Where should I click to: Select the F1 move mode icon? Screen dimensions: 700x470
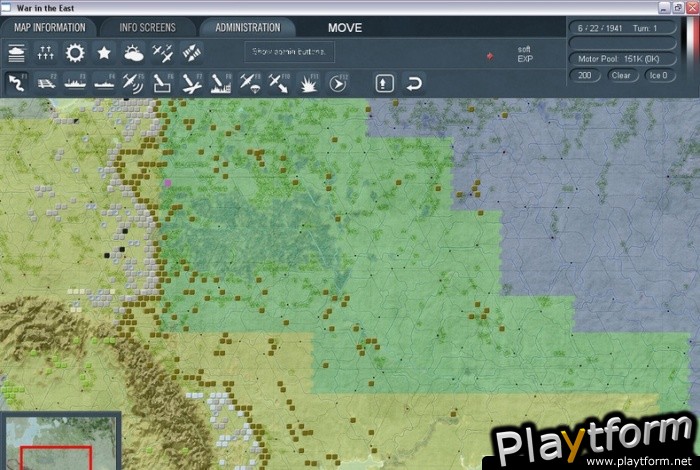(17, 83)
